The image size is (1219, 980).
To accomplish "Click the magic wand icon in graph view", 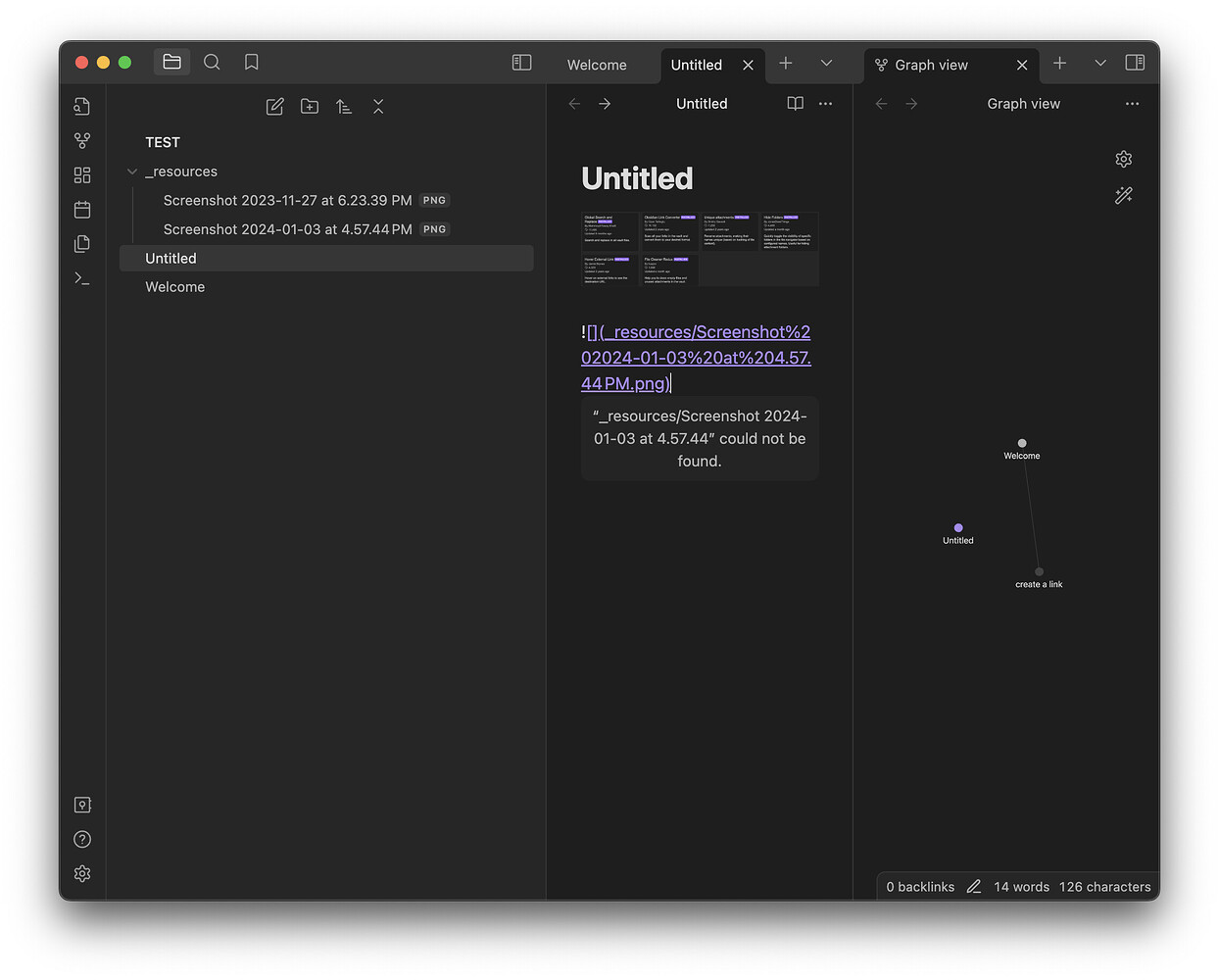I will pyautogui.click(x=1123, y=195).
